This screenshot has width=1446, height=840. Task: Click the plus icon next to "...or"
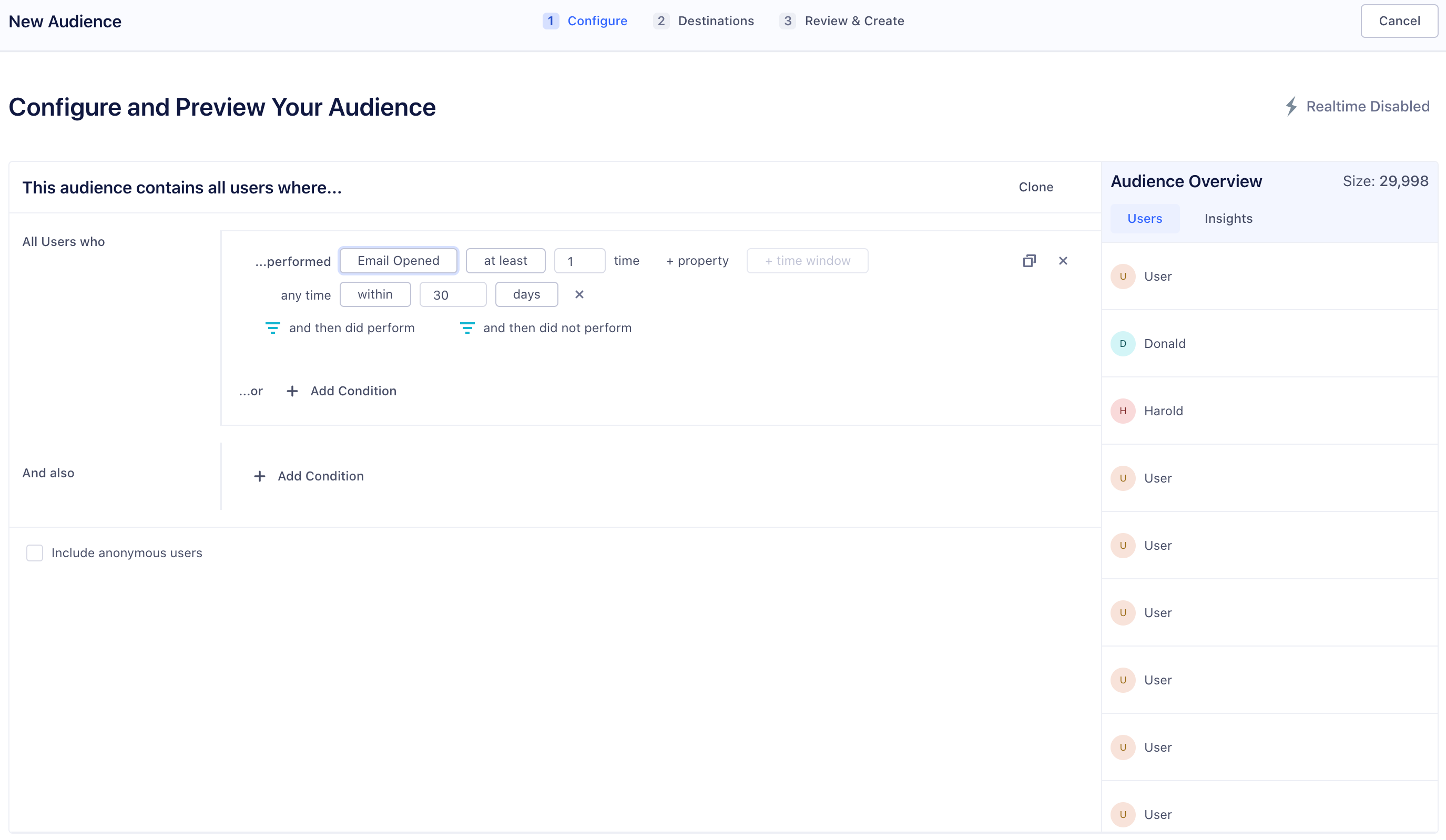292,391
